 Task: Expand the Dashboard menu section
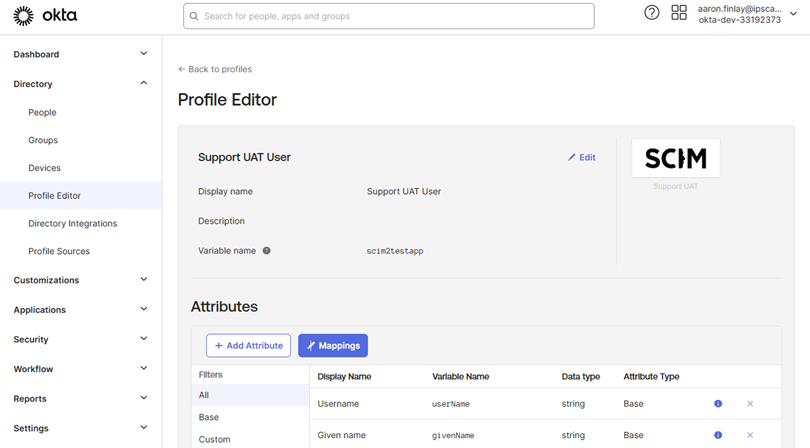80,54
